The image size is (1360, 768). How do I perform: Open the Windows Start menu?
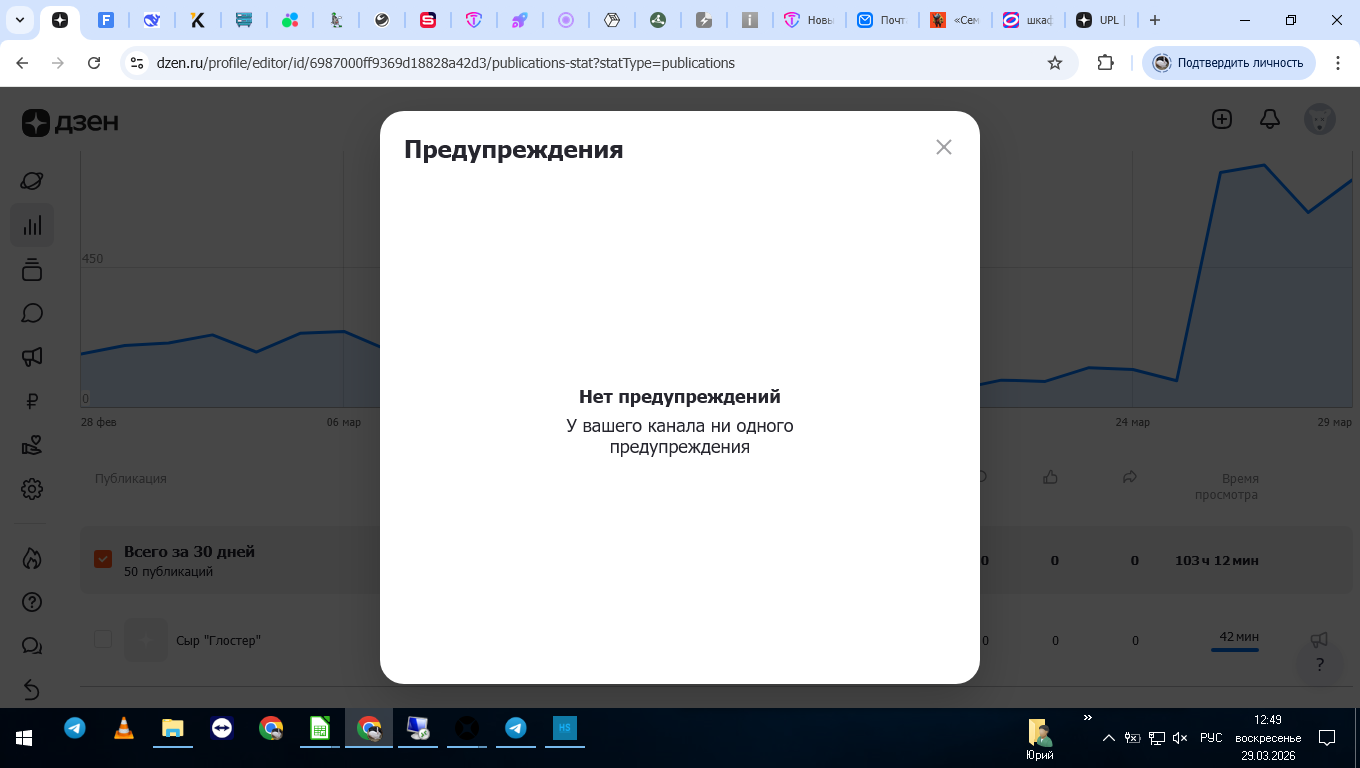tap(24, 738)
